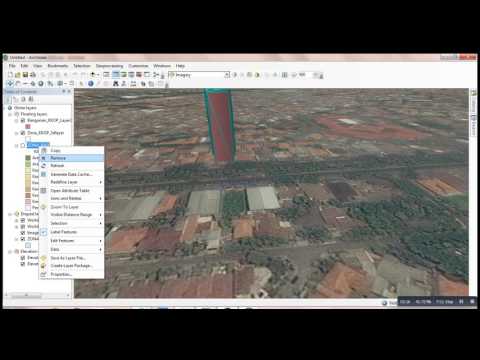Viewport: 480px width, 360px height.
Task: Click Create Layer Package entry
Action: [x=72, y=266]
